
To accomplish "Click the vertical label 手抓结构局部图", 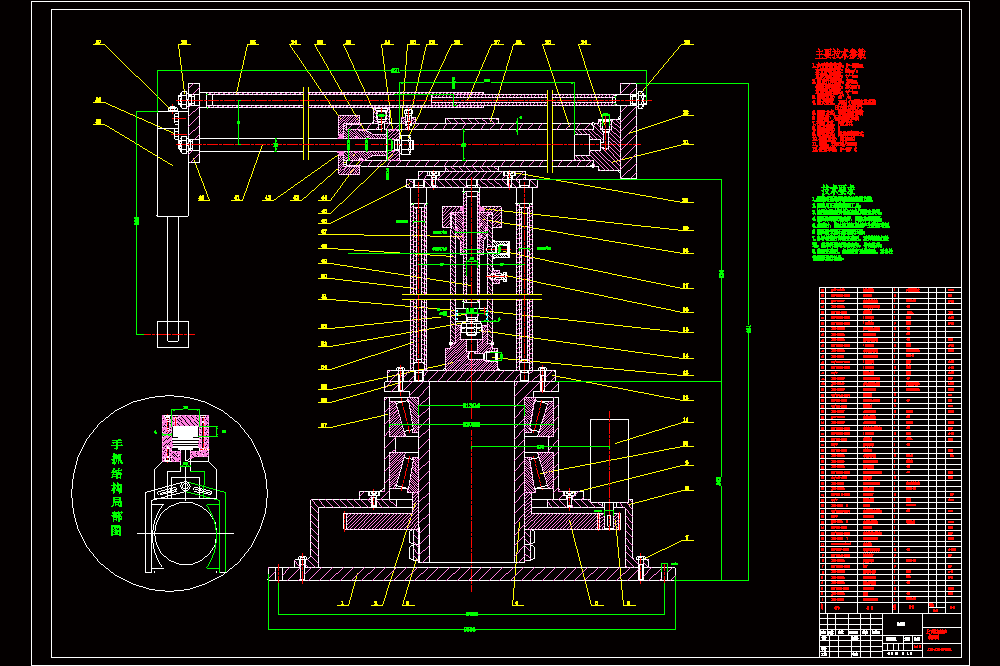I will (x=117, y=487).
